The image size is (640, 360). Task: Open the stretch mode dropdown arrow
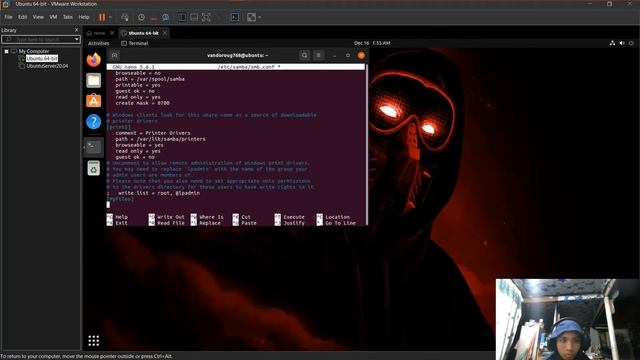coord(260,17)
